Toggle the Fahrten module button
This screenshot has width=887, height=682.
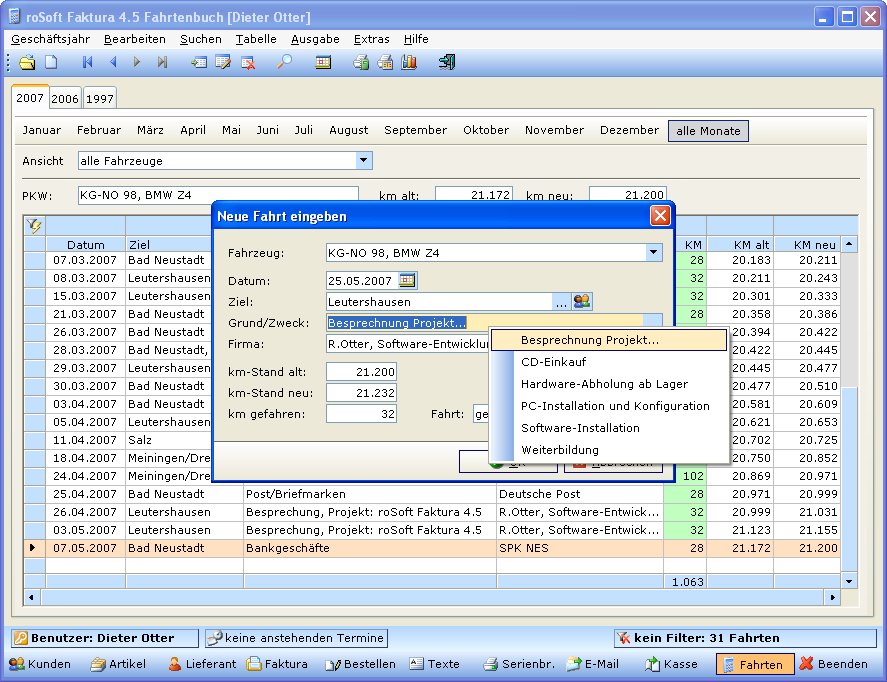click(x=755, y=664)
